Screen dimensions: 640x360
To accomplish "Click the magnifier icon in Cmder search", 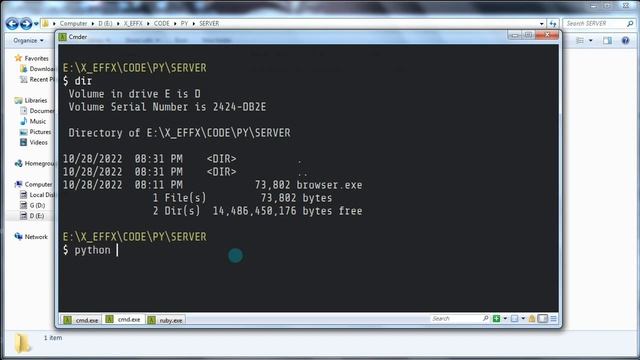I will point(486,318).
